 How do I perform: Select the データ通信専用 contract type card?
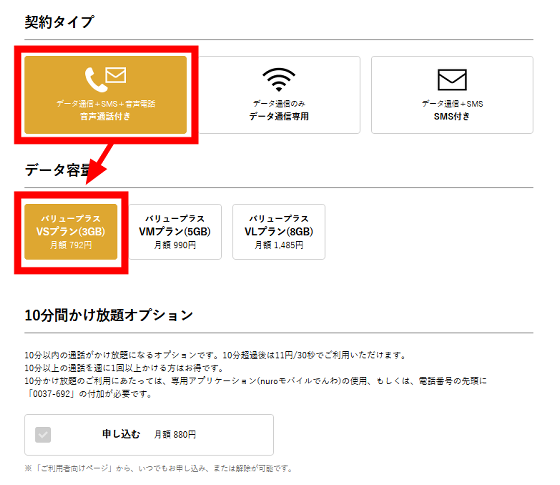tap(279, 95)
